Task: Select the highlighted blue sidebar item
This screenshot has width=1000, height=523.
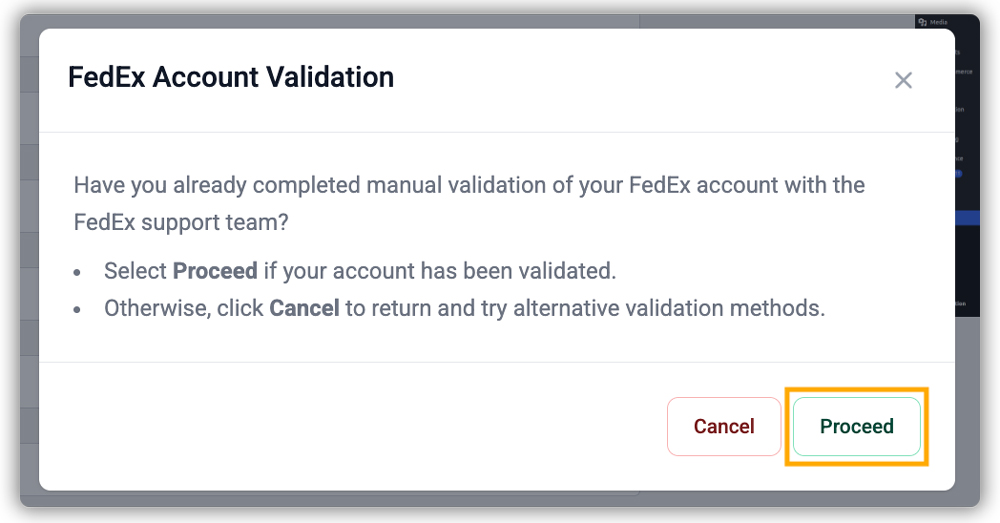Action: 967,218
